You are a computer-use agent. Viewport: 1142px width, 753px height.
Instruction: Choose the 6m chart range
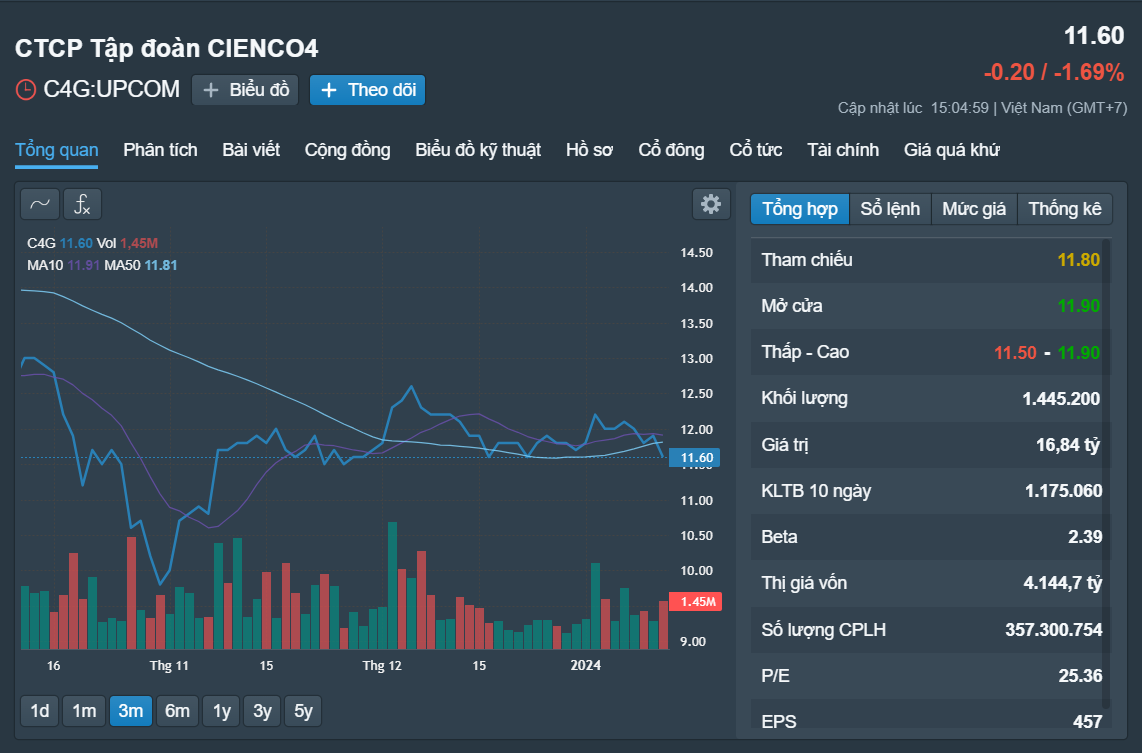point(177,711)
